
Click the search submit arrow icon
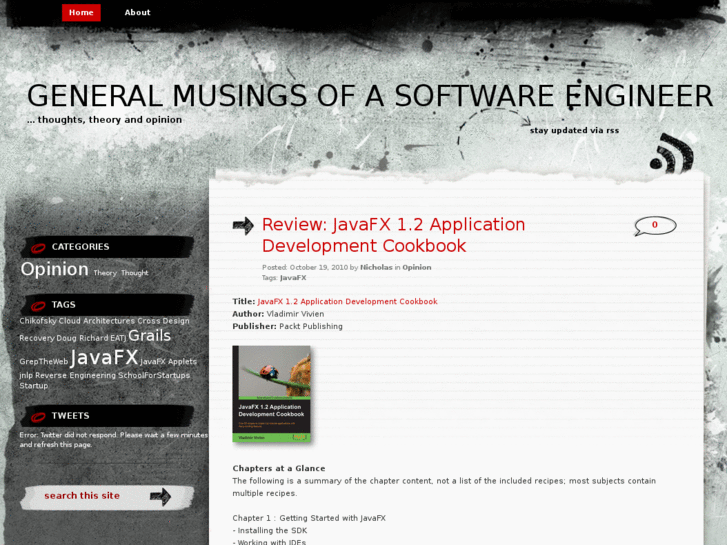pyautogui.click(x=160, y=497)
